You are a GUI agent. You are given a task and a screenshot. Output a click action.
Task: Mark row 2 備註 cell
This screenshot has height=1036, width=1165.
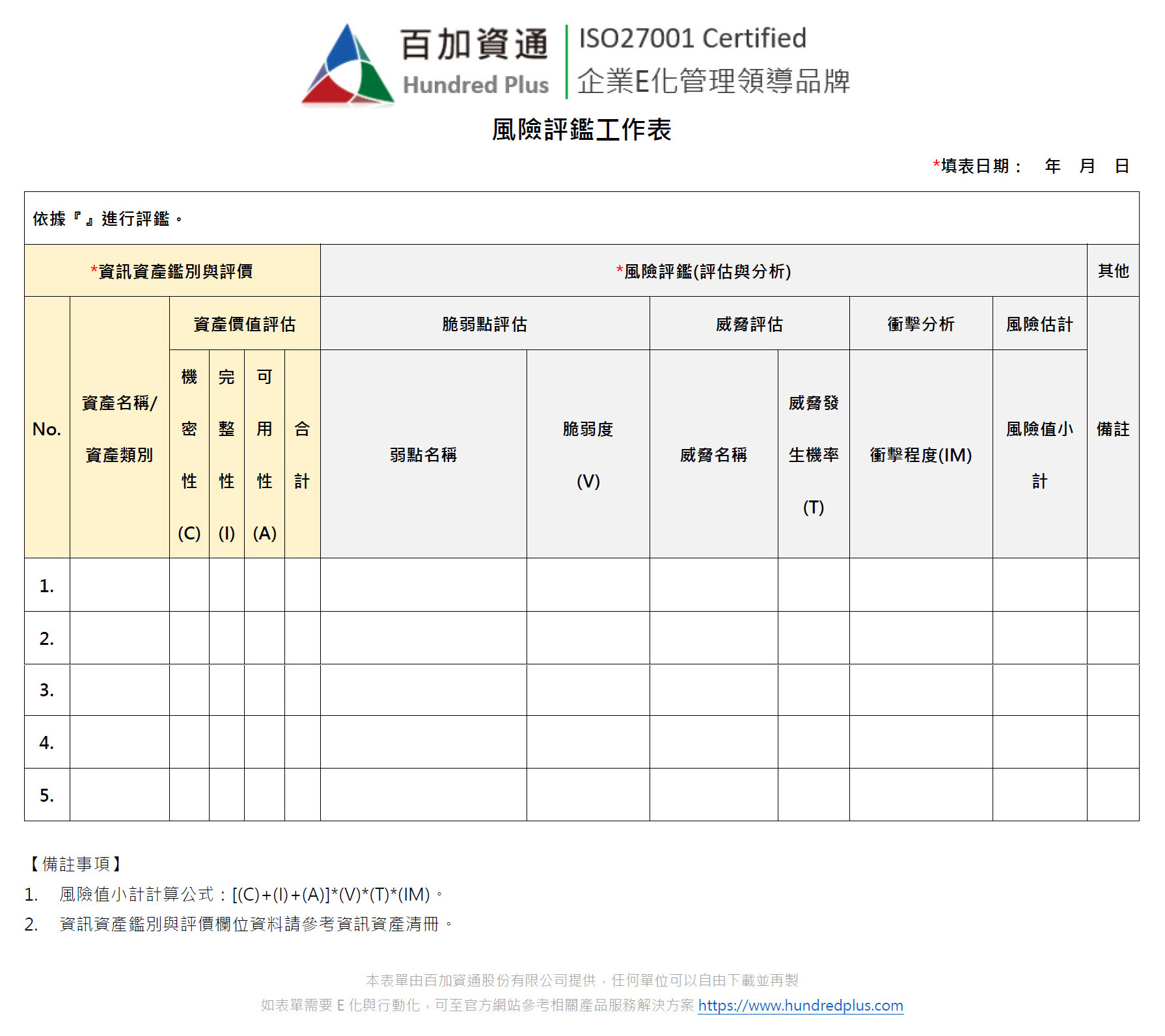[x=1114, y=638]
